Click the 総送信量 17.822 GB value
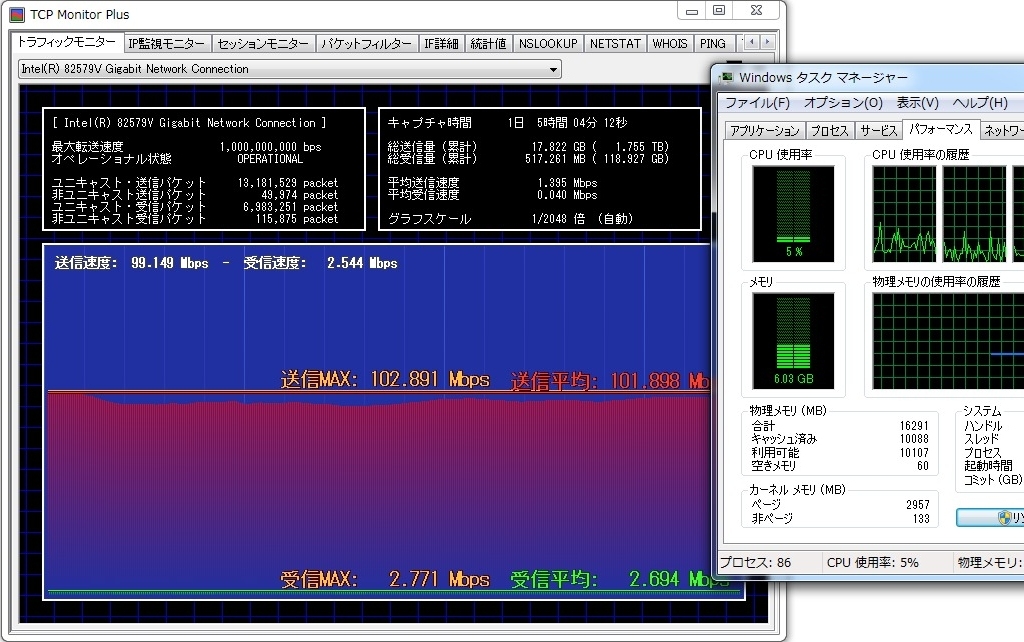Screen dimensions: 1024x642 point(600,147)
